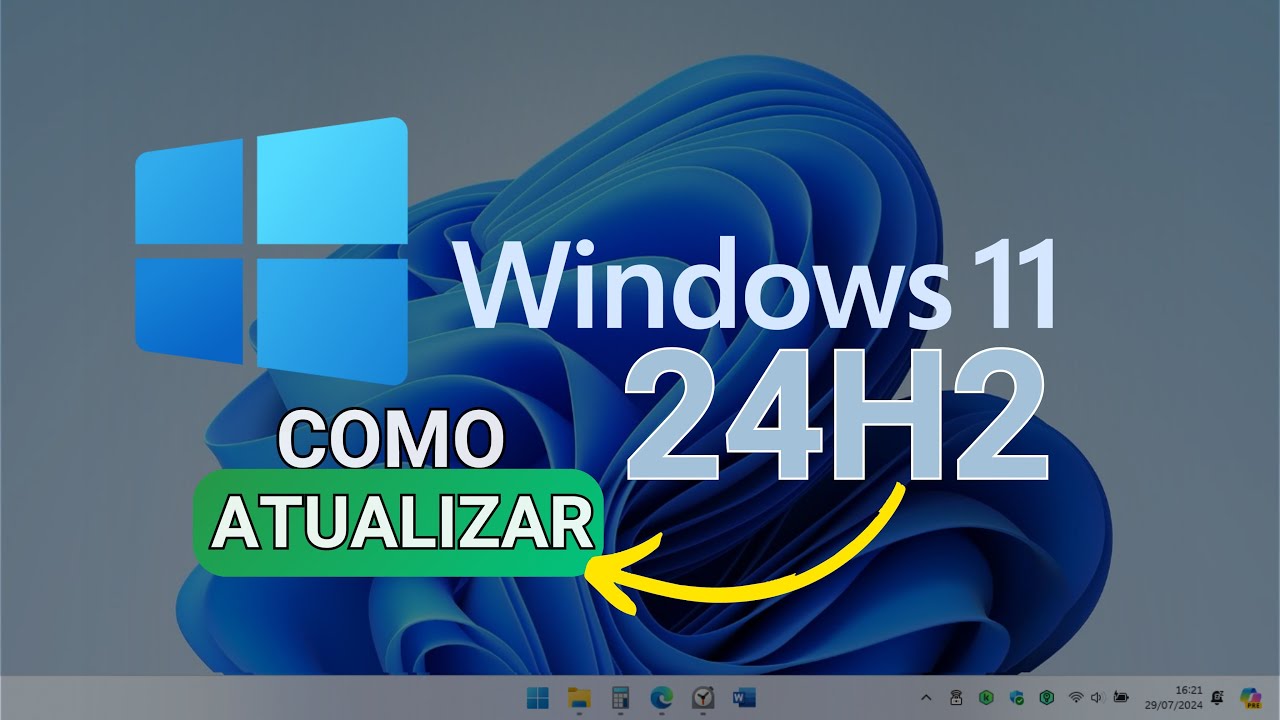Open notifications bell icon

(x=1217, y=697)
